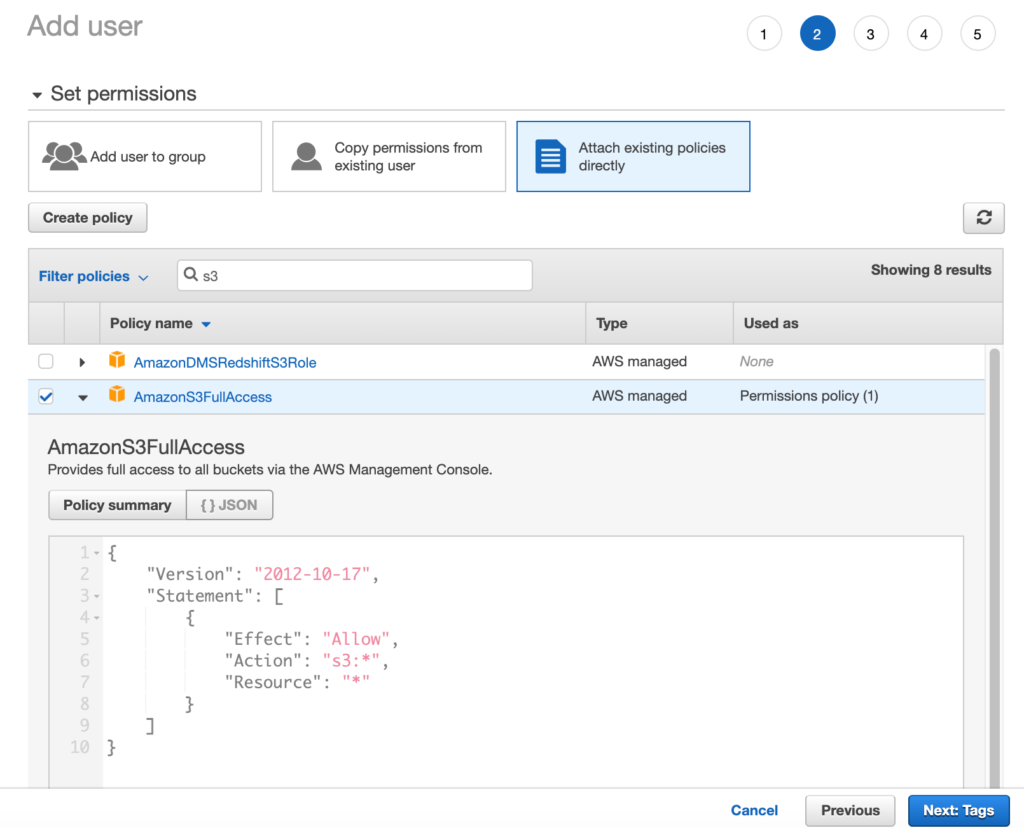Expand the AmazonDMSRedshiftS3Role row details
The width and height of the screenshot is (1024, 828).
pos(82,362)
